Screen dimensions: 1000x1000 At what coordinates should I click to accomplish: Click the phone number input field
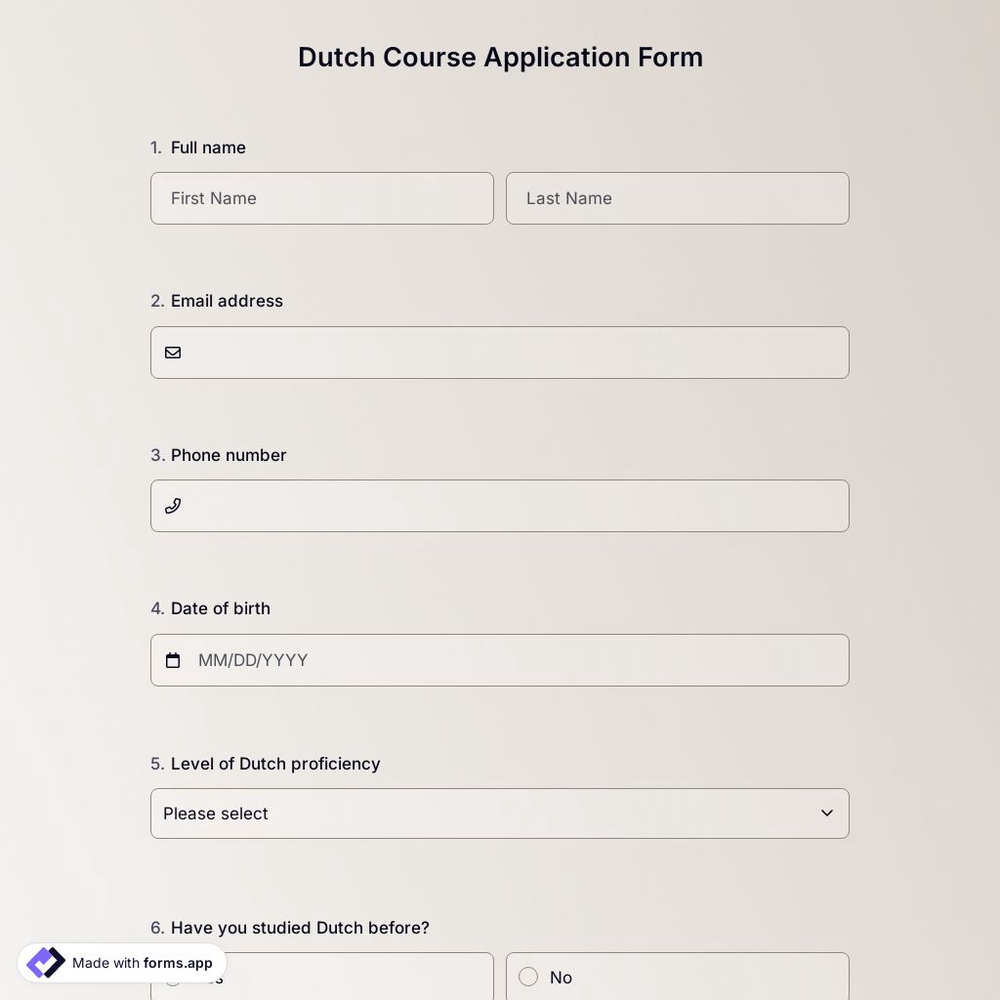pos(500,505)
